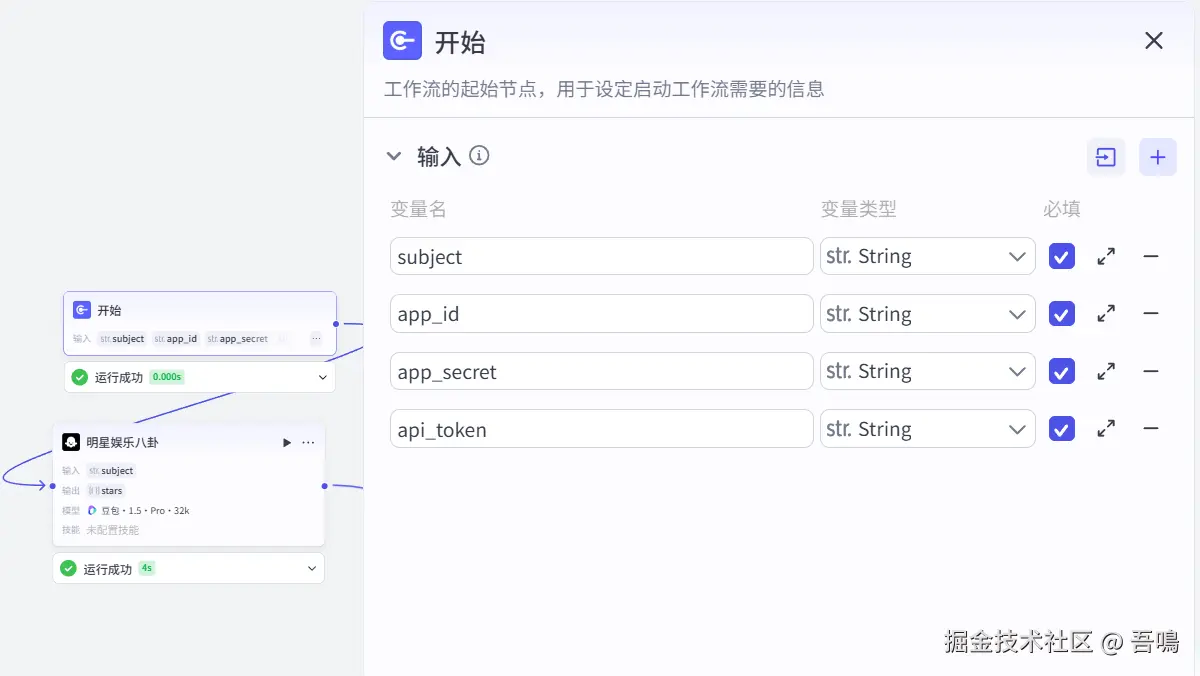Collapse the 输入 section chevron
This screenshot has width=1200, height=676.
click(394, 157)
